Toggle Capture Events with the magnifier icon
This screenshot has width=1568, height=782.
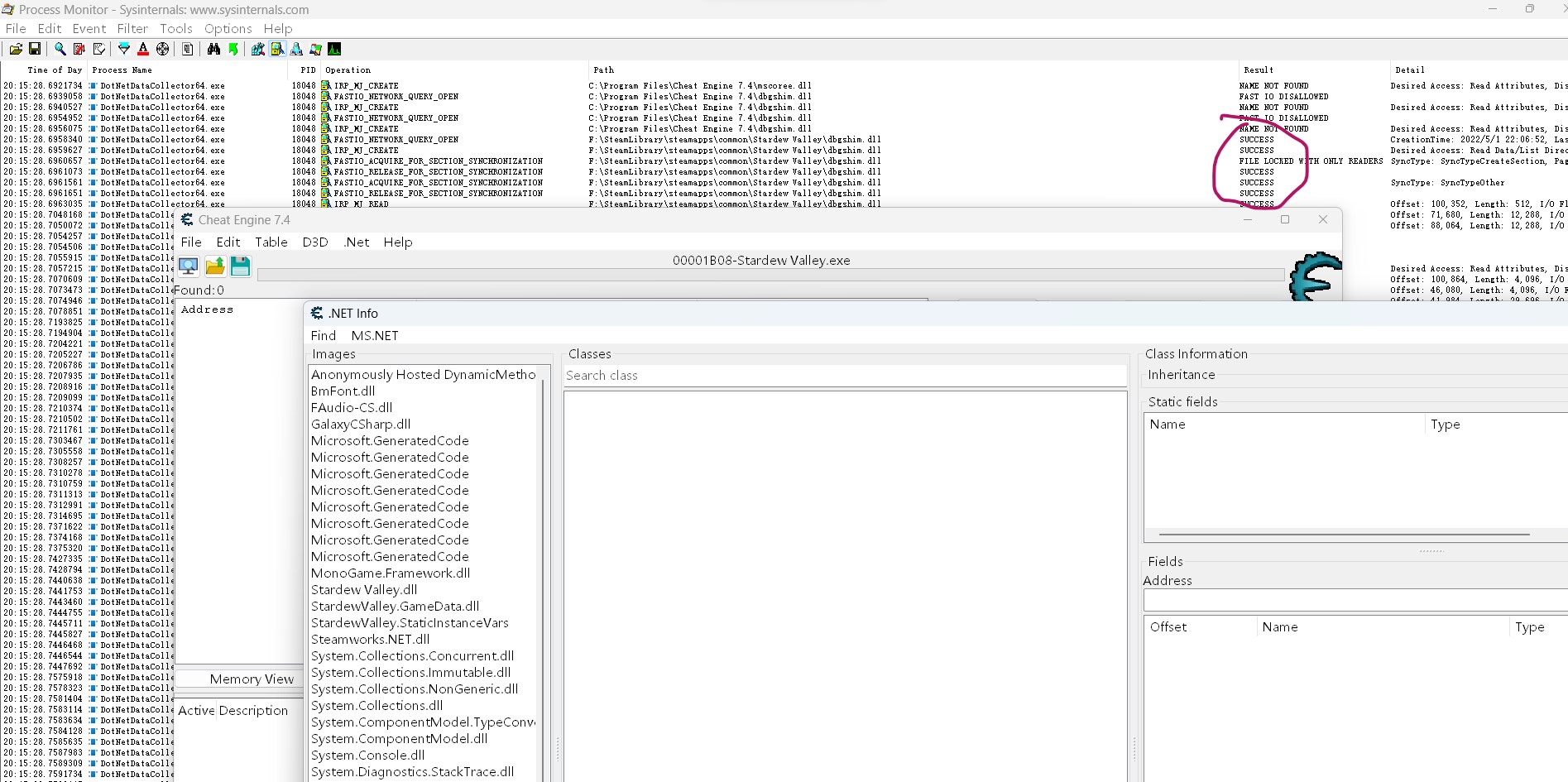[x=60, y=49]
